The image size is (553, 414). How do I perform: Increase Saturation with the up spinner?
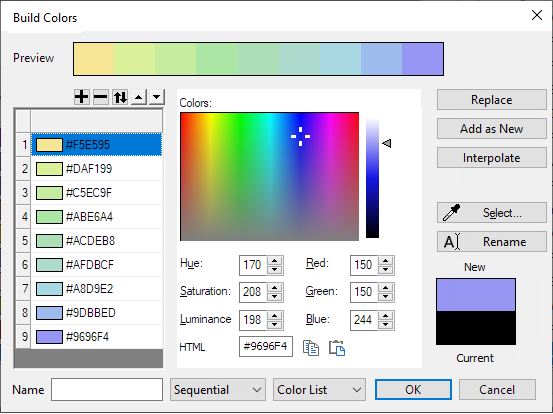pos(275,288)
